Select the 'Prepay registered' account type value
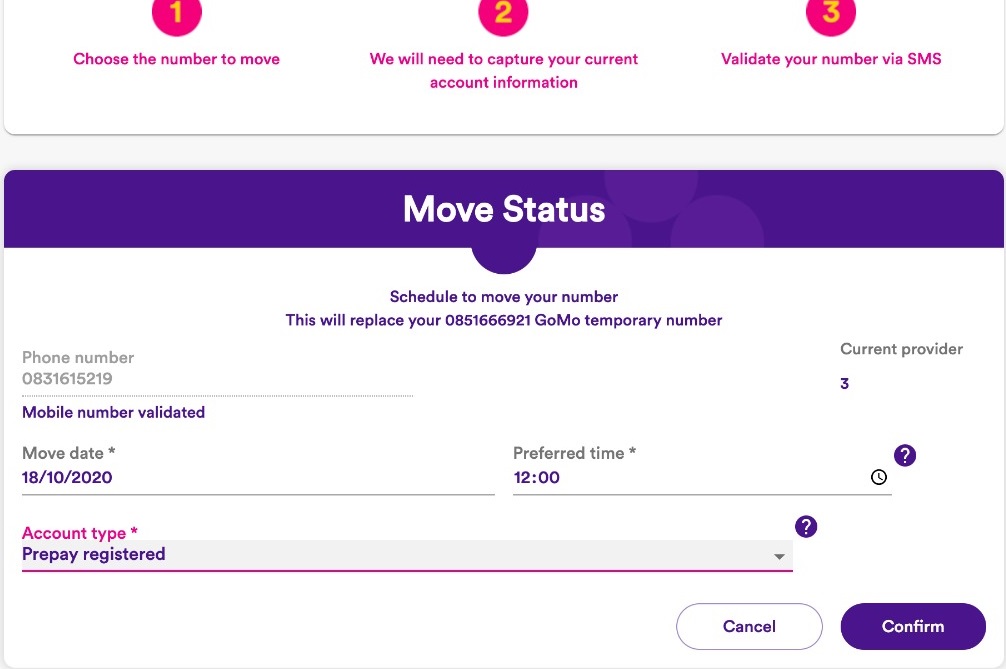 (94, 554)
